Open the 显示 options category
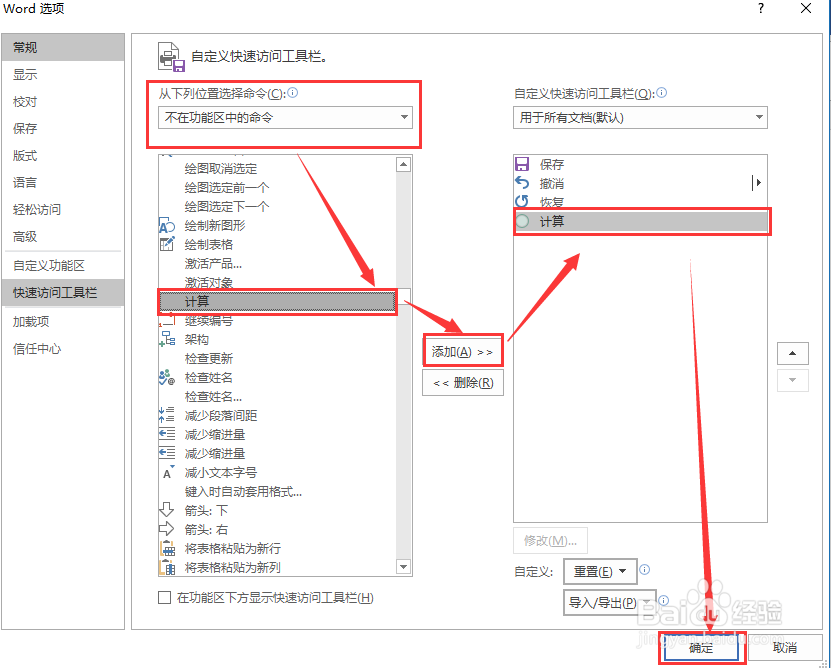831x668 pixels. coord(63,74)
